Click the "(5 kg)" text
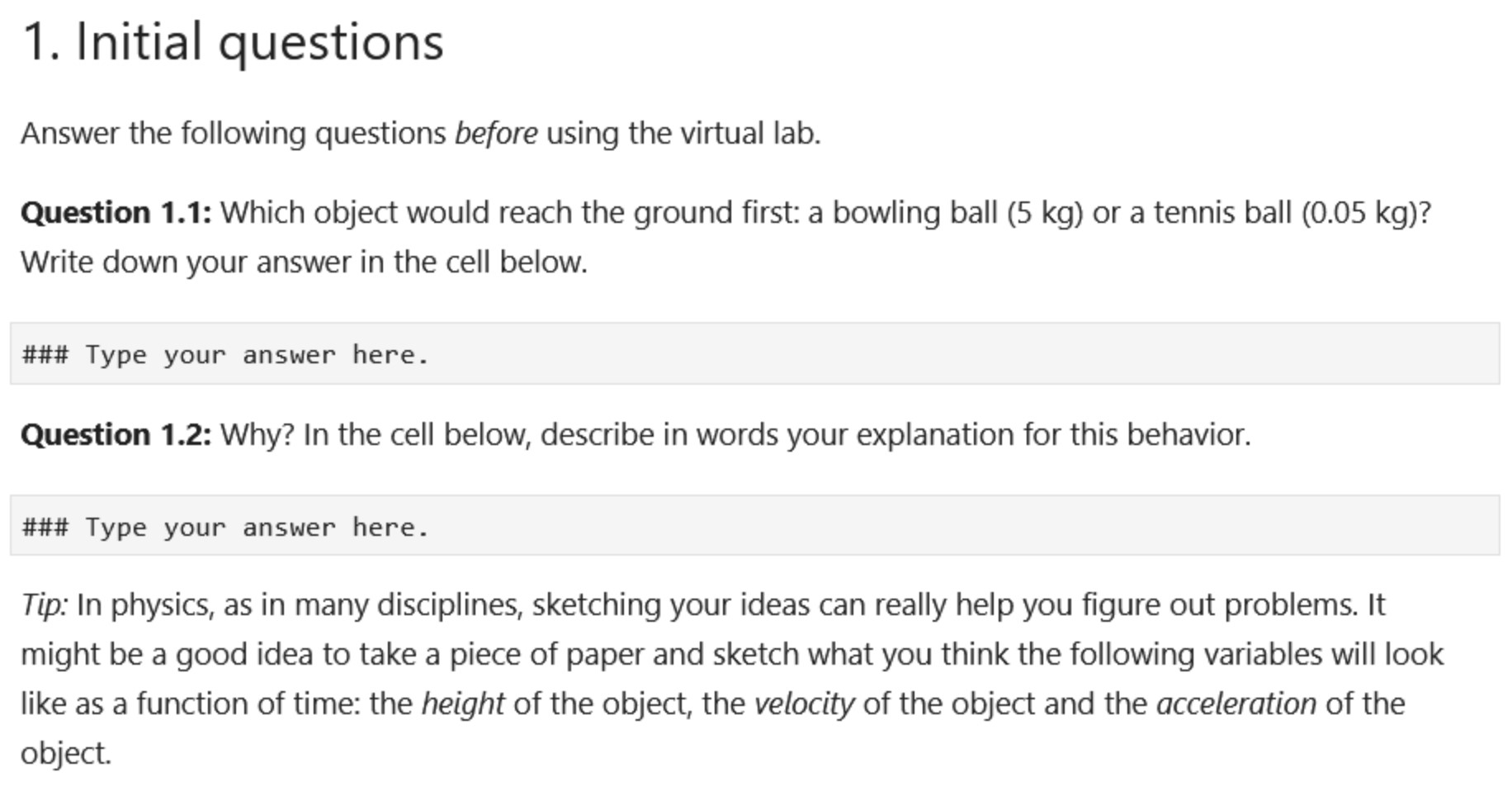This screenshot has height=791, width=1512. pyautogui.click(x=1044, y=213)
